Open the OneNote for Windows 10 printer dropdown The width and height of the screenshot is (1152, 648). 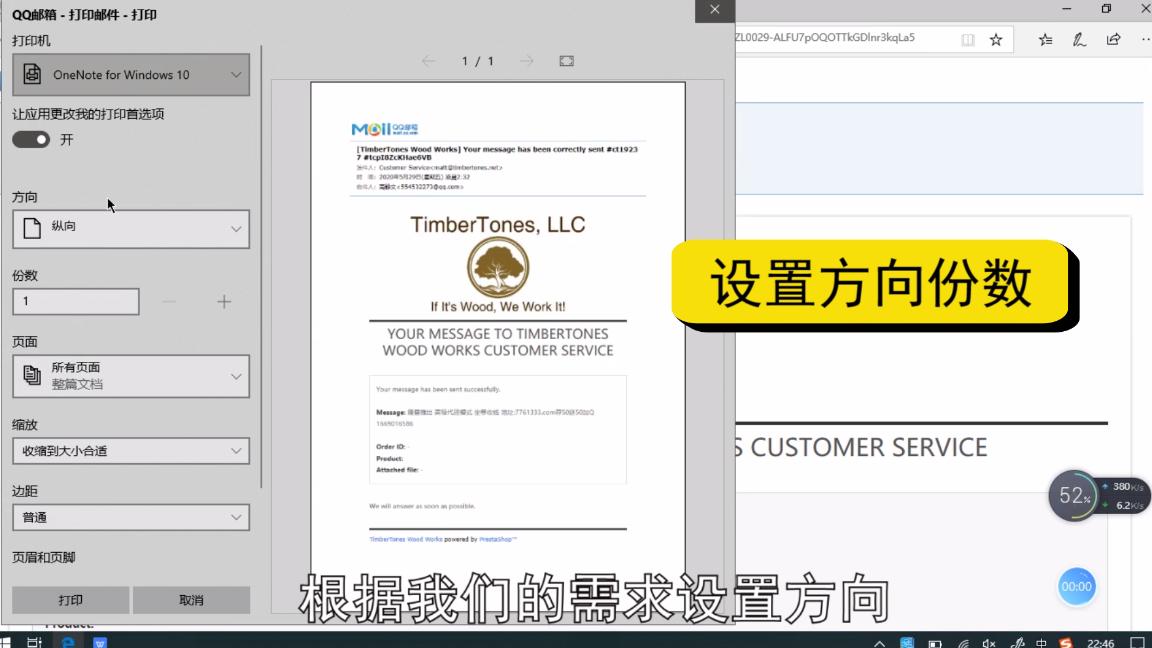[x=131, y=75]
